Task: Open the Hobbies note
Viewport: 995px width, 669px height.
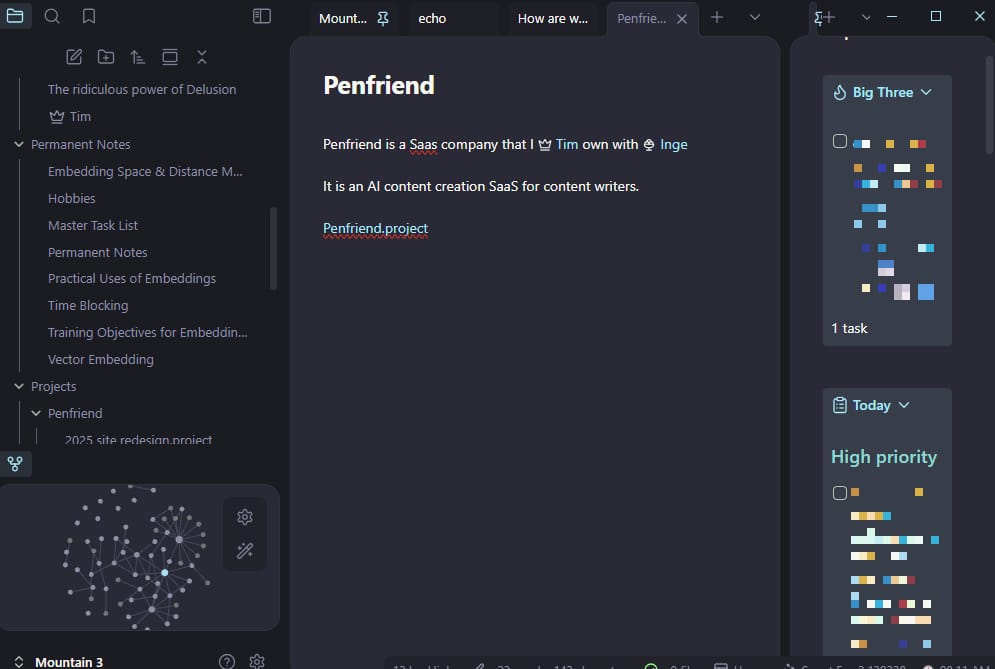Action: 72,199
